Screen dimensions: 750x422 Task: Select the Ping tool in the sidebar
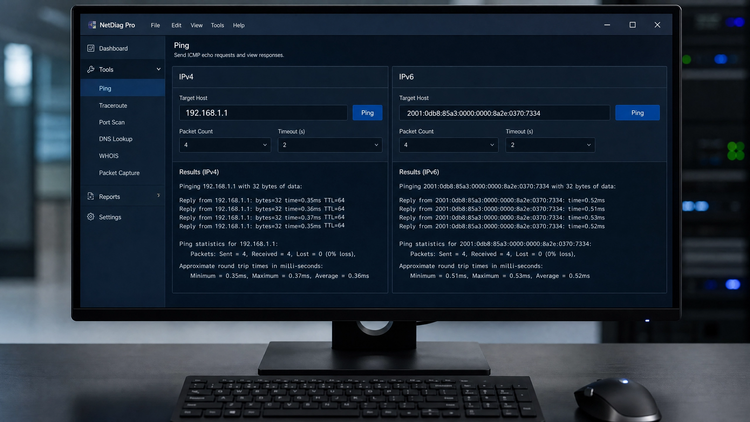pos(123,89)
